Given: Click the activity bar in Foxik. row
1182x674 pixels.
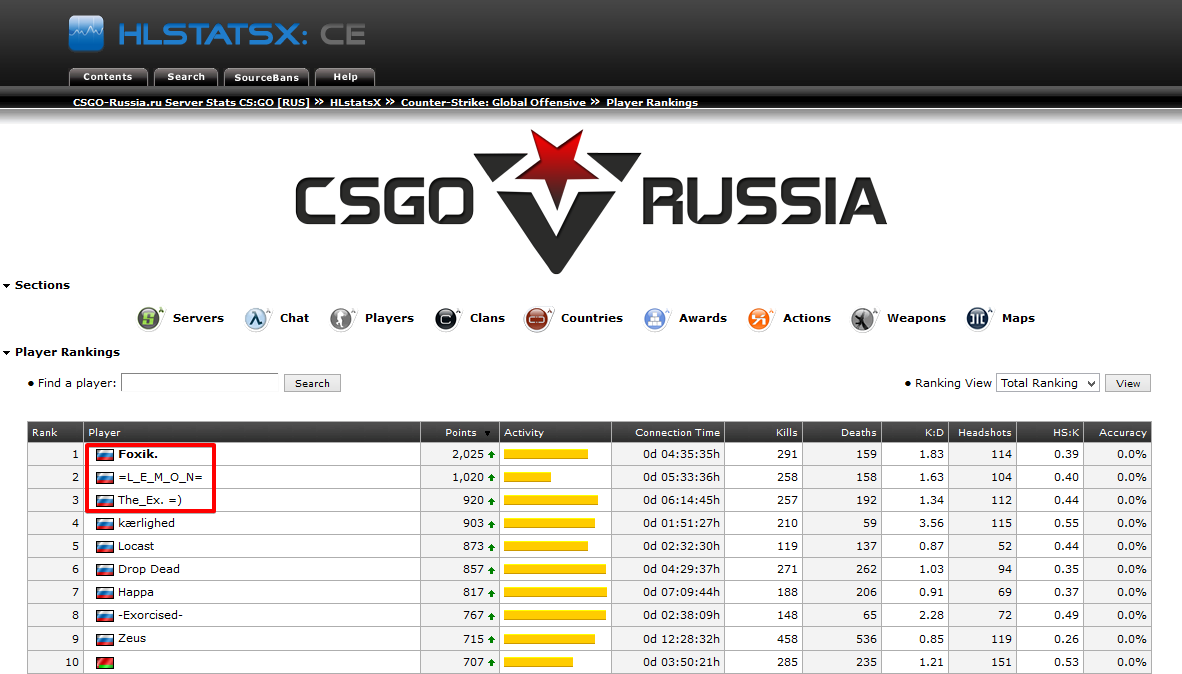Looking at the screenshot, I should pyautogui.click(x=546, y=455).
